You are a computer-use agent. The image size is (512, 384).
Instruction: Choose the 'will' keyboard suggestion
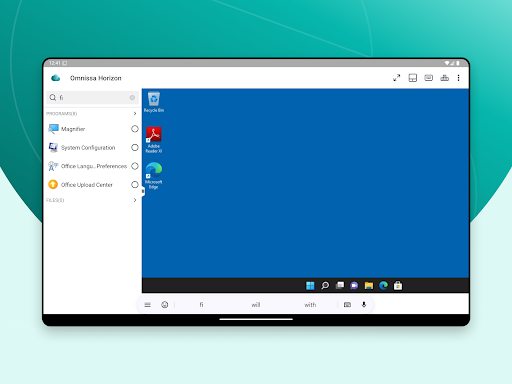tap(256, 305)
